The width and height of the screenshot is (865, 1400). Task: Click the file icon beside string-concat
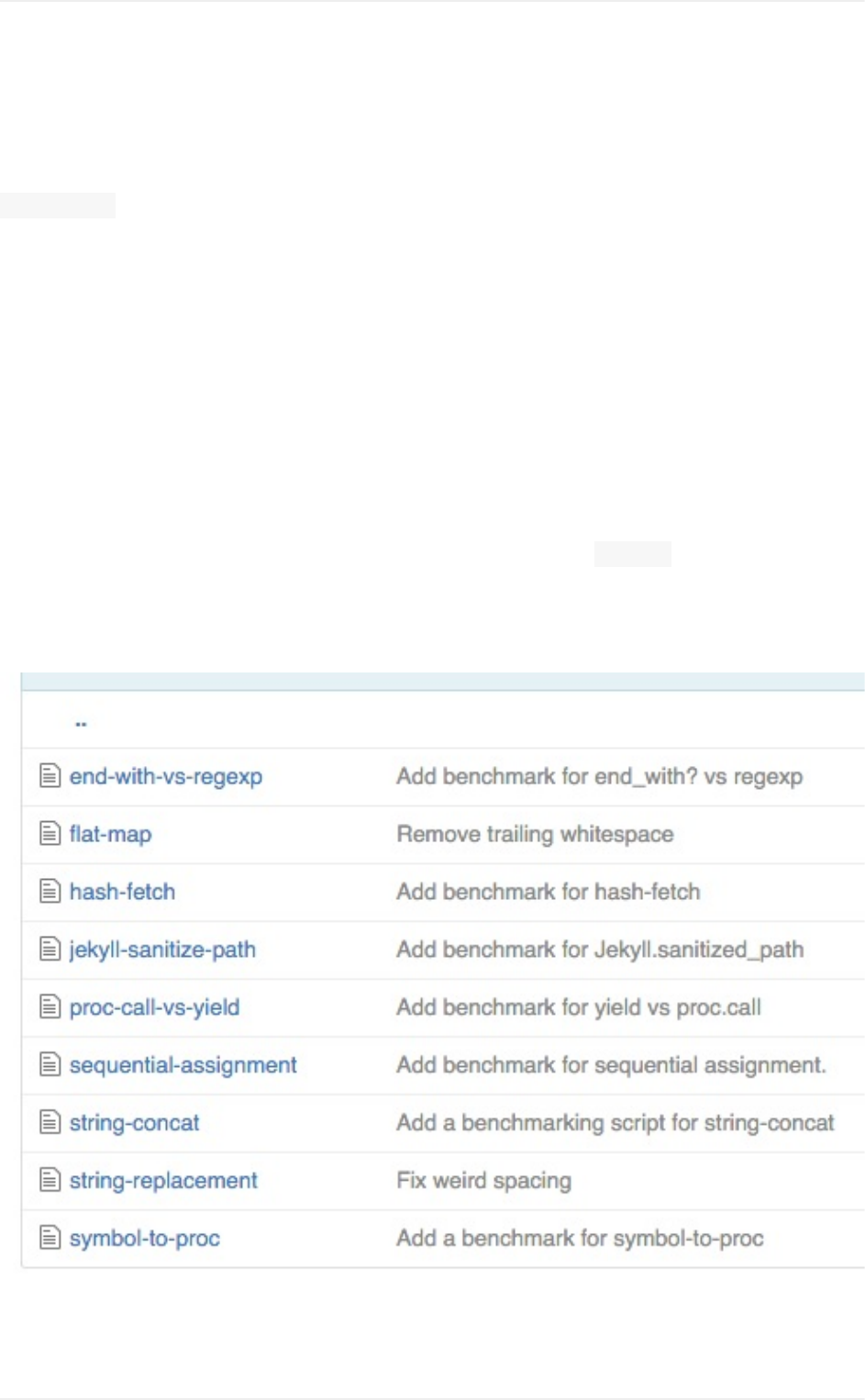tap(50, 1123)
